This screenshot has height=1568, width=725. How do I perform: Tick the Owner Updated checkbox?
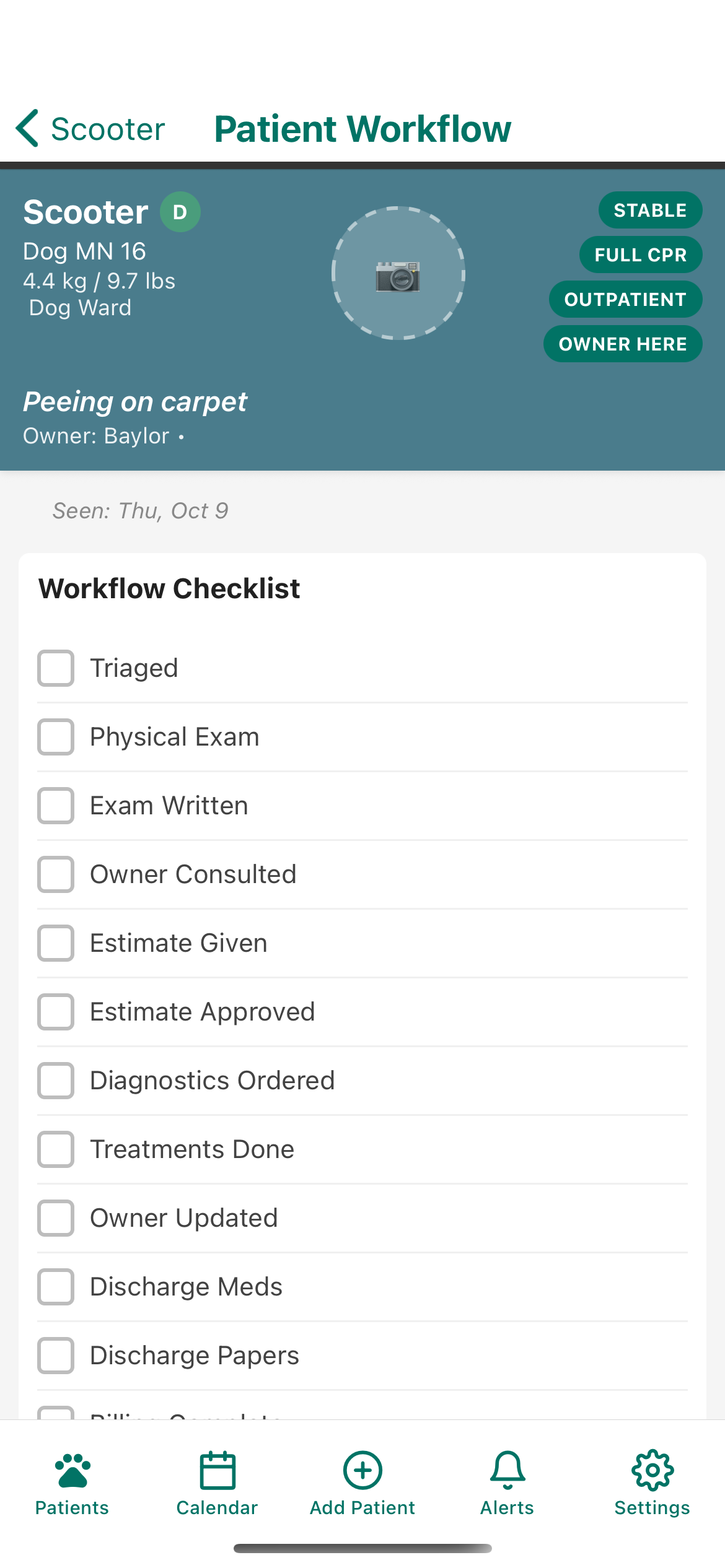(55, 1217)
